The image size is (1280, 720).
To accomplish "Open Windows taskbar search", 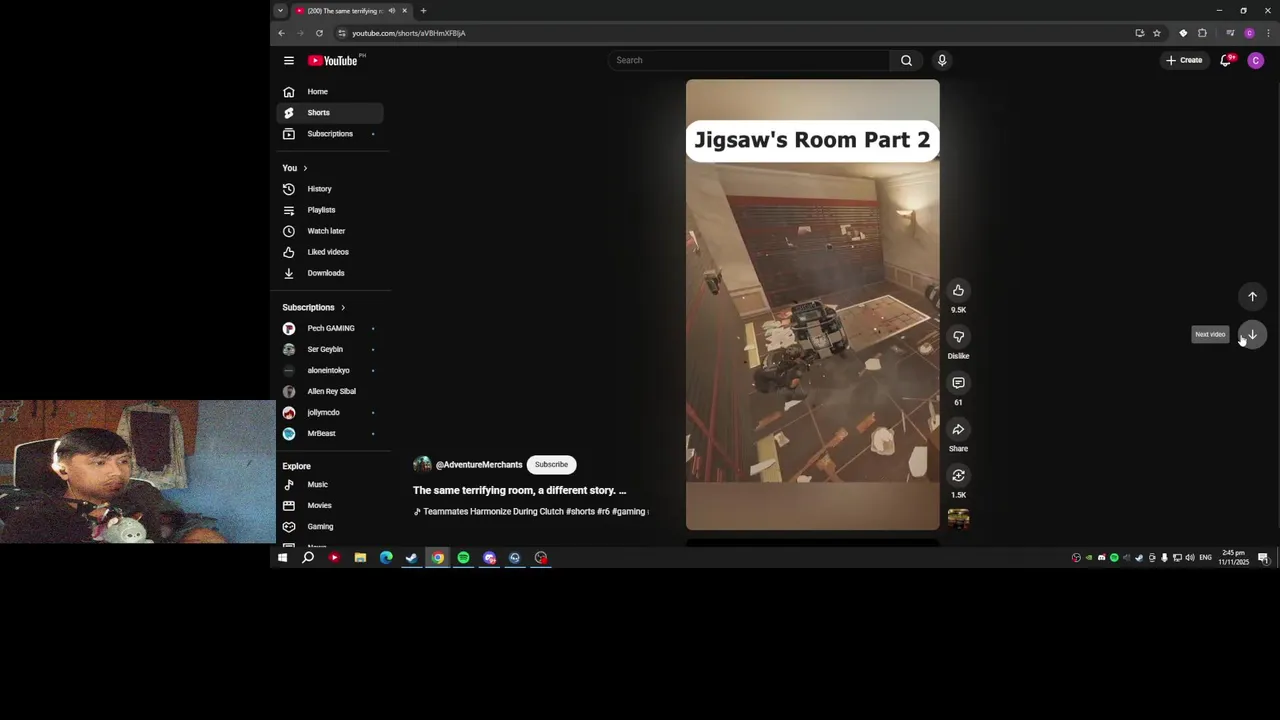I will pos(308,558).
